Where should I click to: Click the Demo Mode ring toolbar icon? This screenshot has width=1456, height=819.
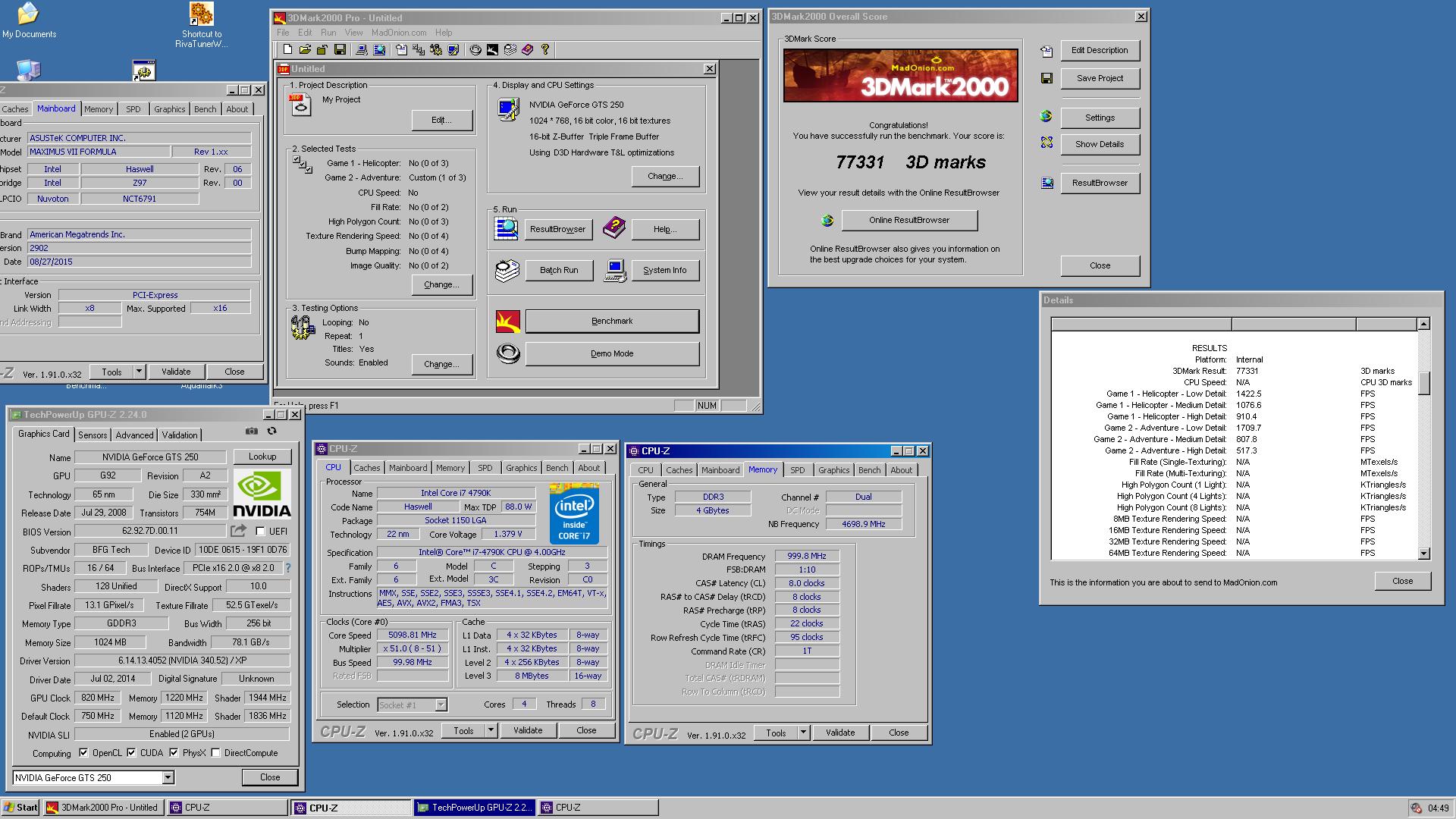[x=475, y=49]
